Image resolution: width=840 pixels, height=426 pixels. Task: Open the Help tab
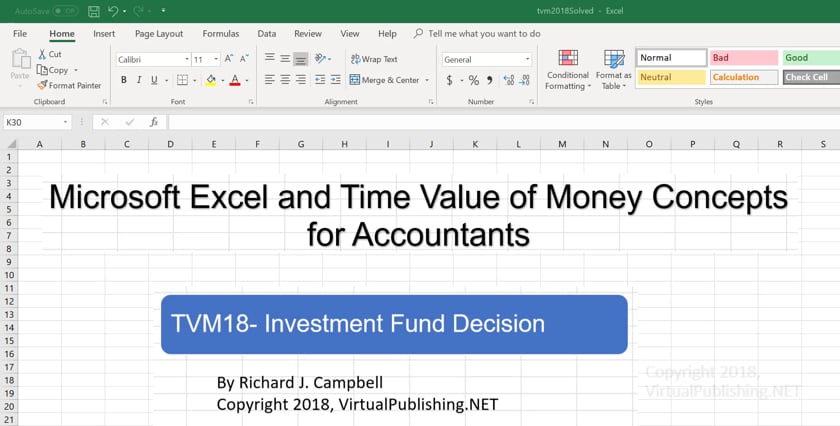387,34
